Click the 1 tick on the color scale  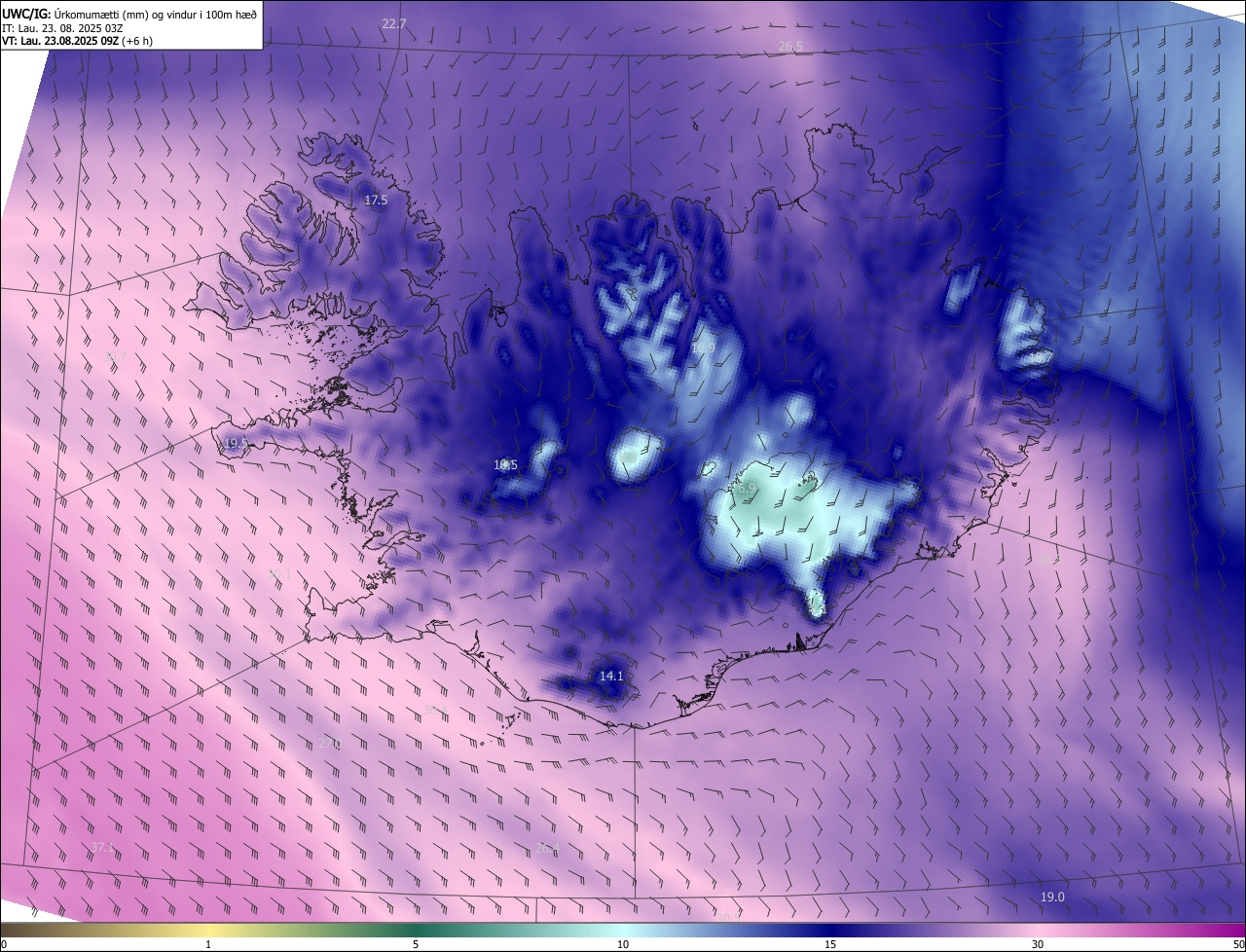(208, 945)
